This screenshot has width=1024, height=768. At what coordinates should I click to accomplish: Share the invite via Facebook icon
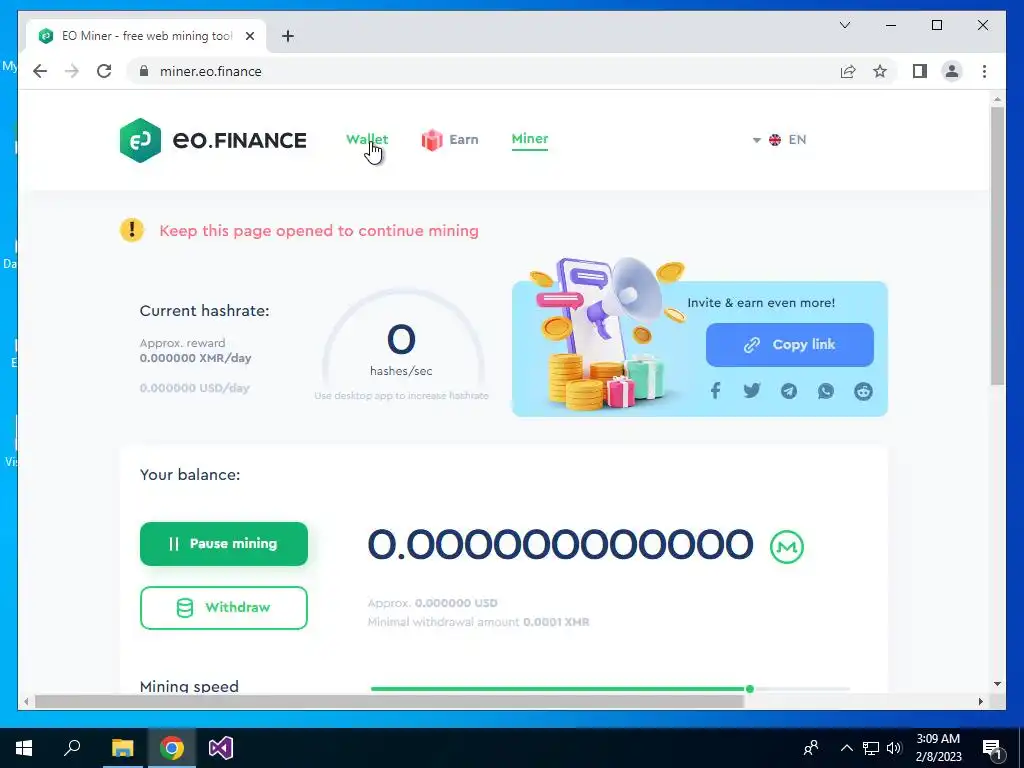click(x=715, y=391)
